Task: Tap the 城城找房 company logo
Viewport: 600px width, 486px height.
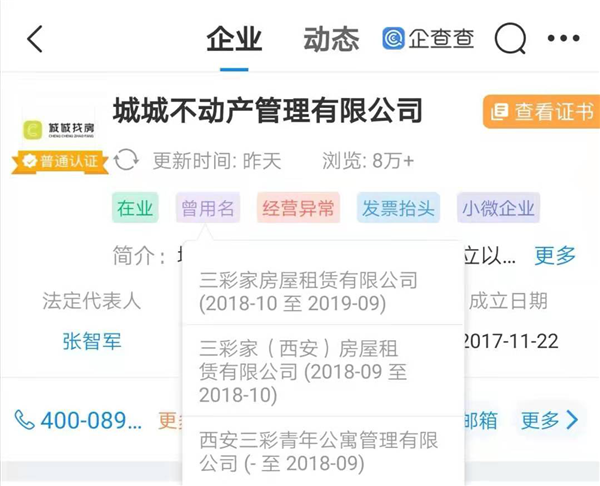Action: pos(59,129)
